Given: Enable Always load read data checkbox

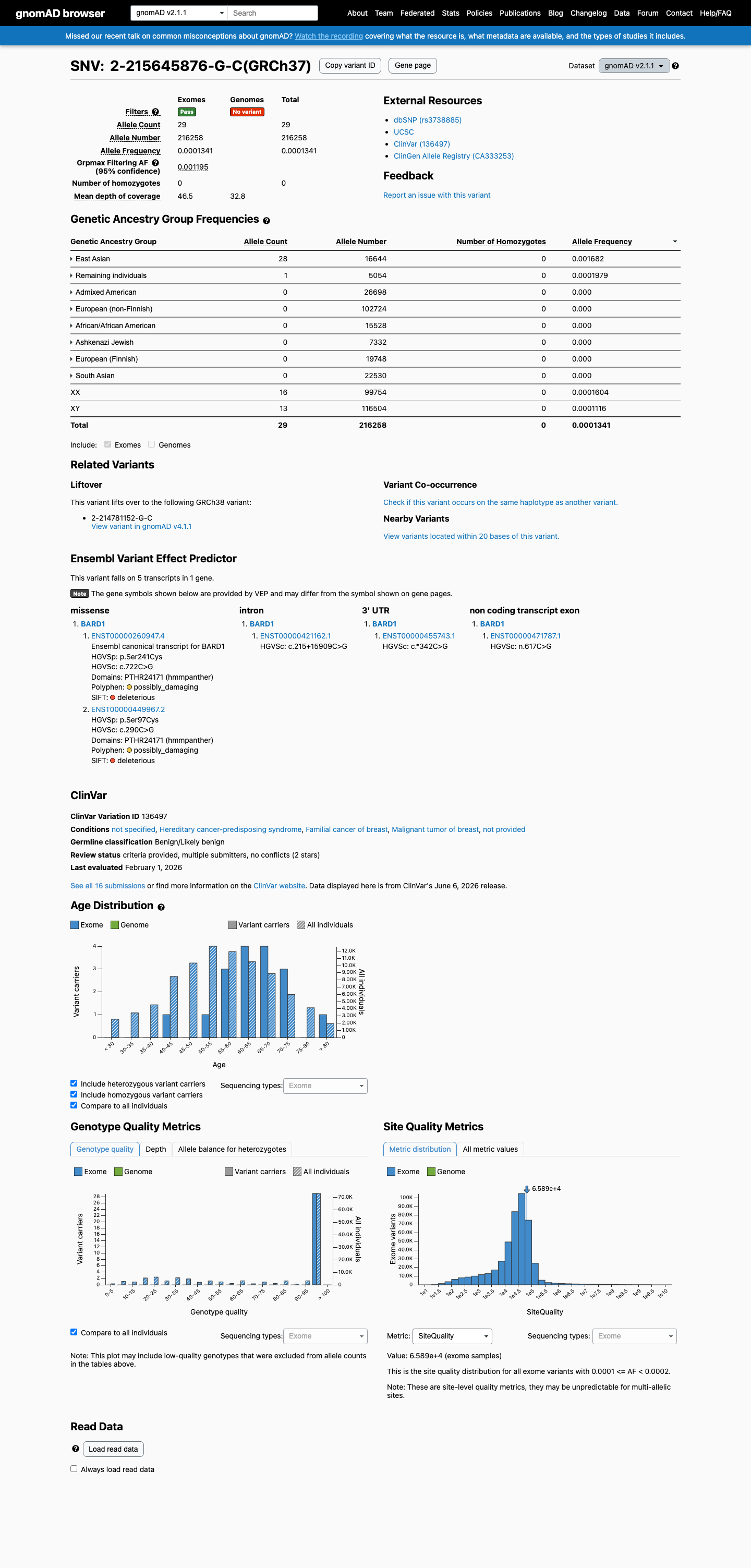Looking at the screenshot, I should click(74, 1469).
